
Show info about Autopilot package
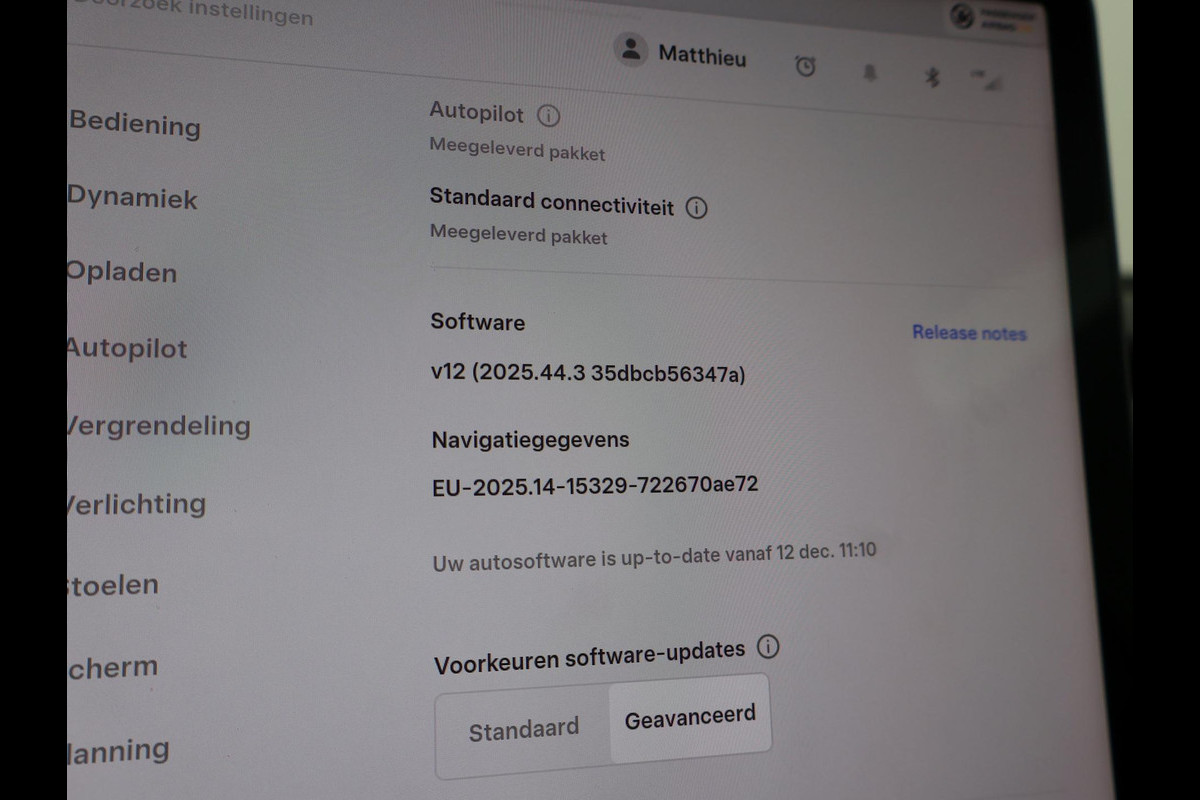[548, 116]
